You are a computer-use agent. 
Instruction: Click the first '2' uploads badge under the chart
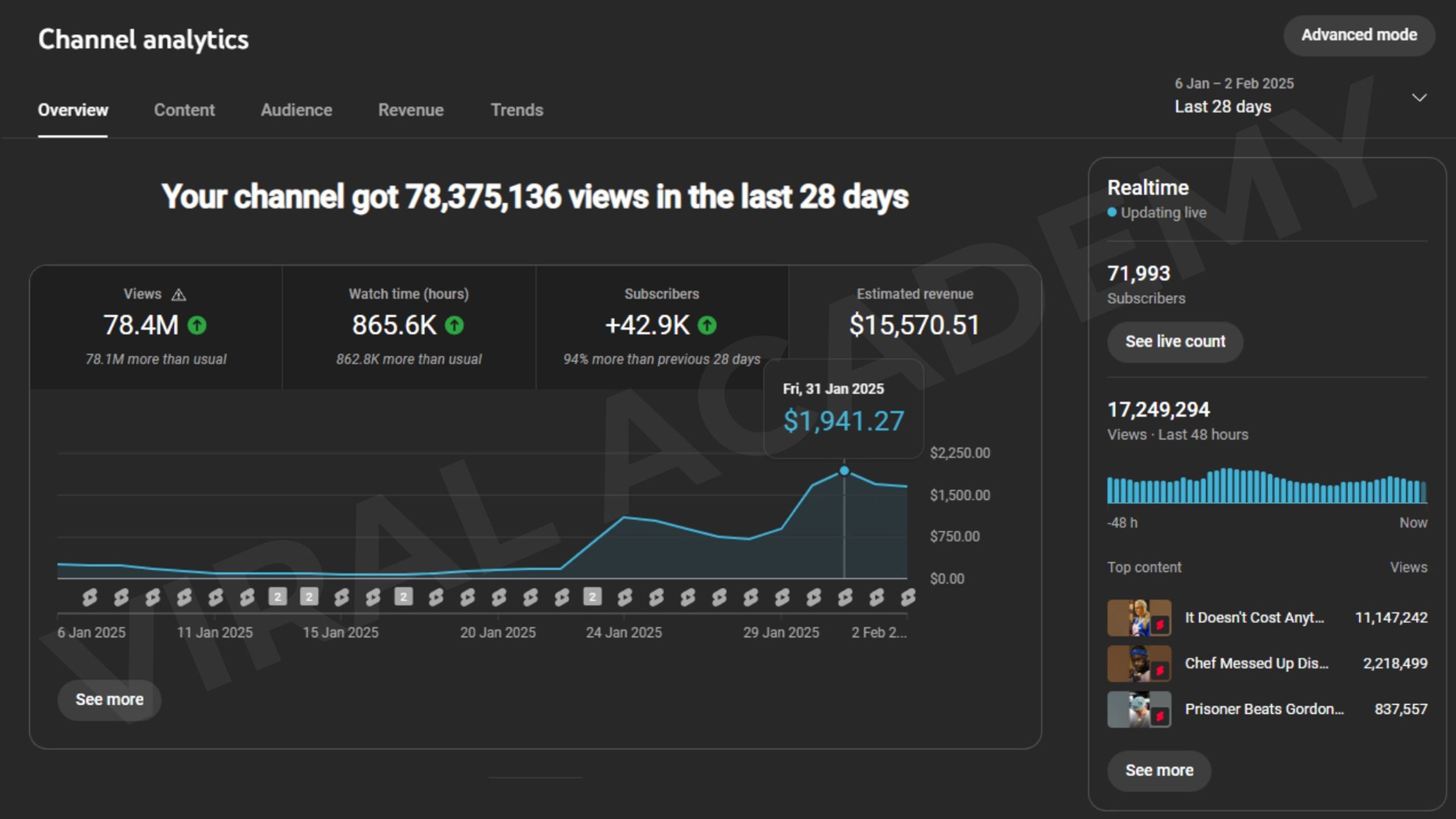(x=278, y=597)
